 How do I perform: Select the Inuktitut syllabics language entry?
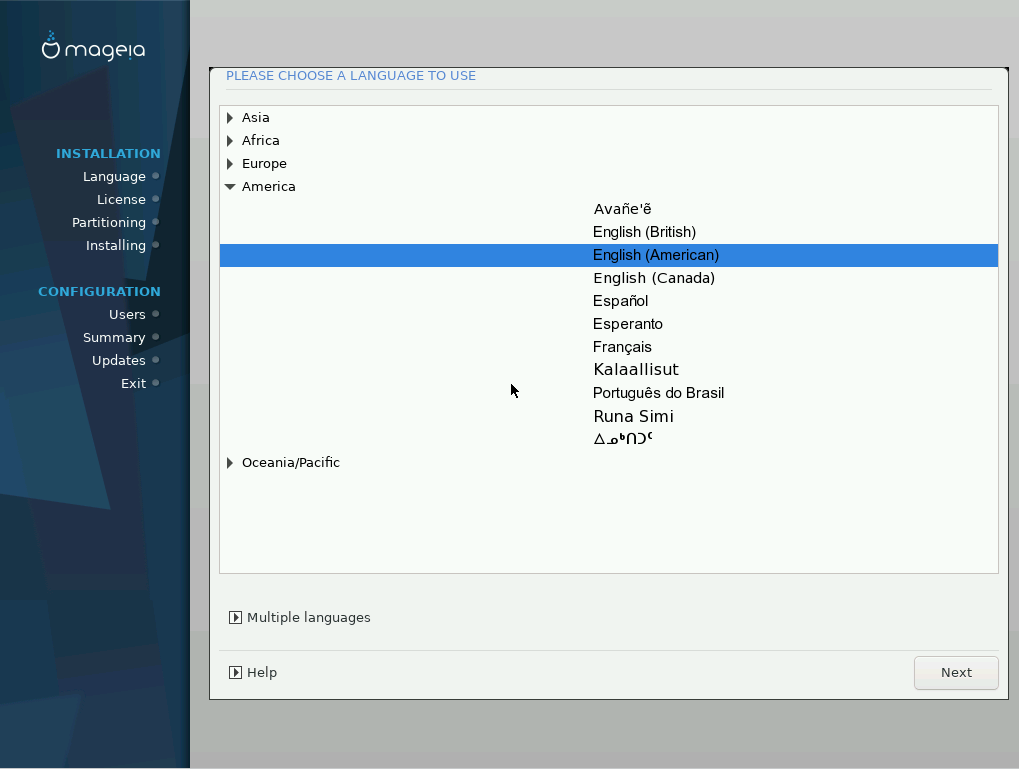click(622, 439)
